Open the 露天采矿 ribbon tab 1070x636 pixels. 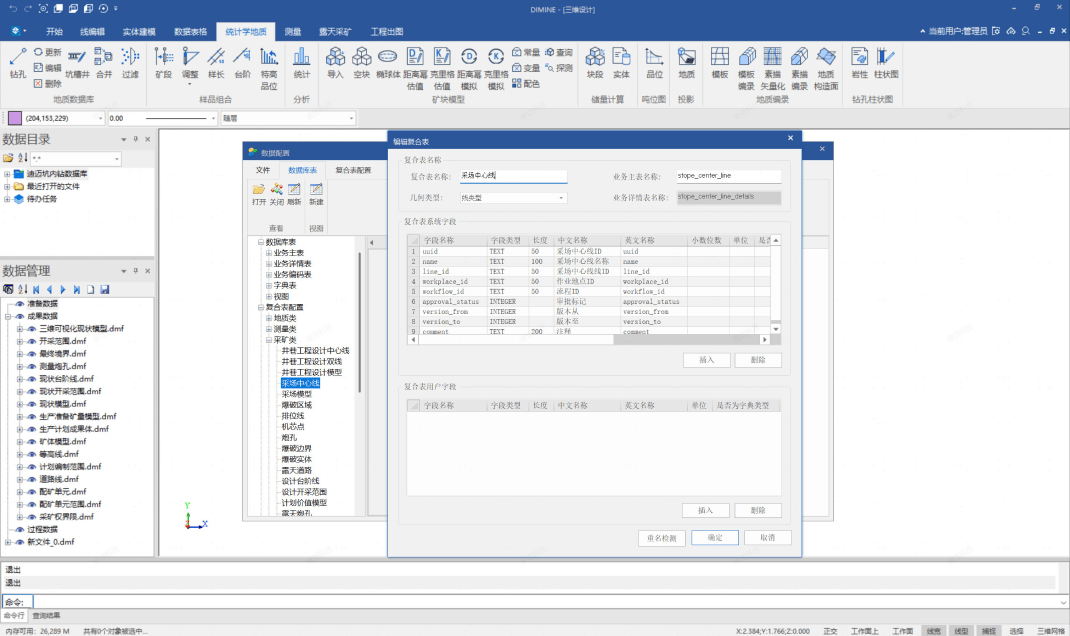335,31
